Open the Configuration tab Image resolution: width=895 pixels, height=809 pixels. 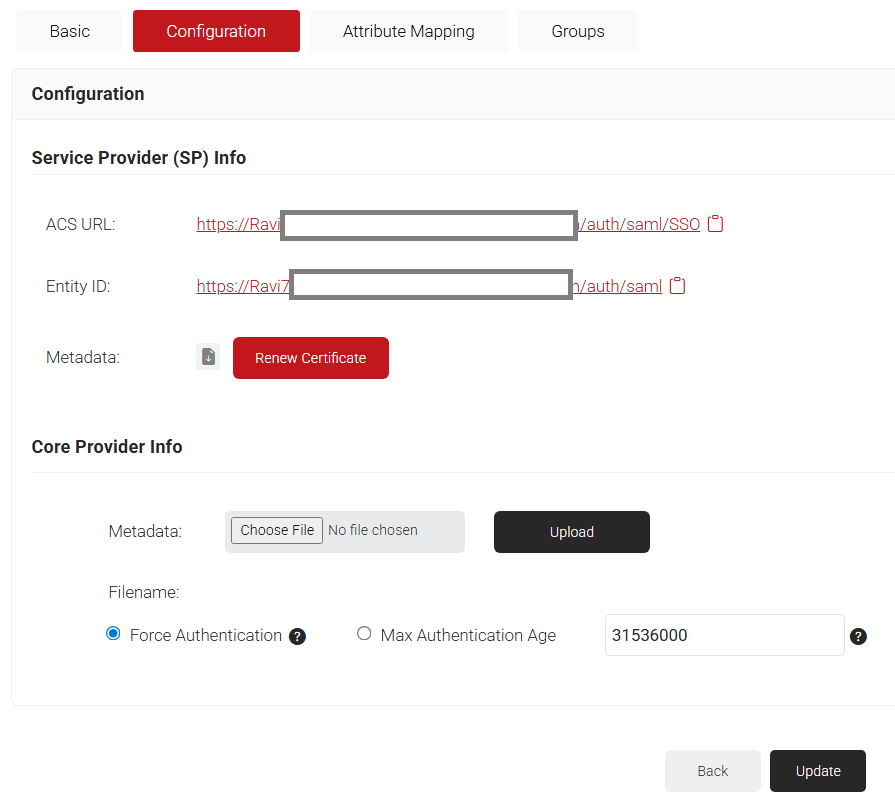216,31
